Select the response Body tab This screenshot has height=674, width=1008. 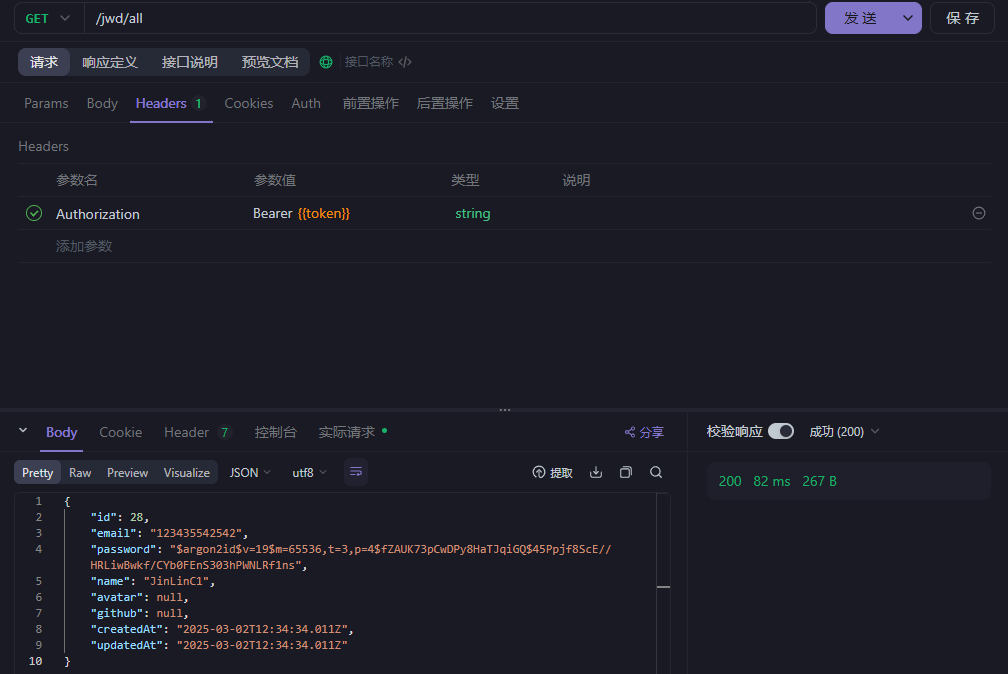click(62, 432)
